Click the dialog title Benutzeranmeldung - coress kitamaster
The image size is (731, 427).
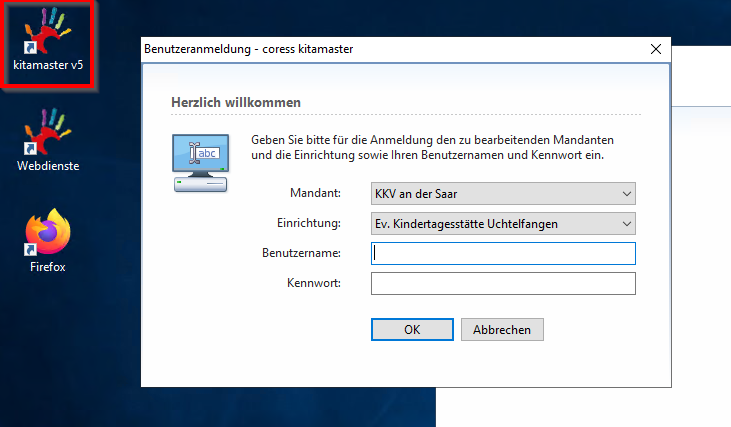point(248,49)
